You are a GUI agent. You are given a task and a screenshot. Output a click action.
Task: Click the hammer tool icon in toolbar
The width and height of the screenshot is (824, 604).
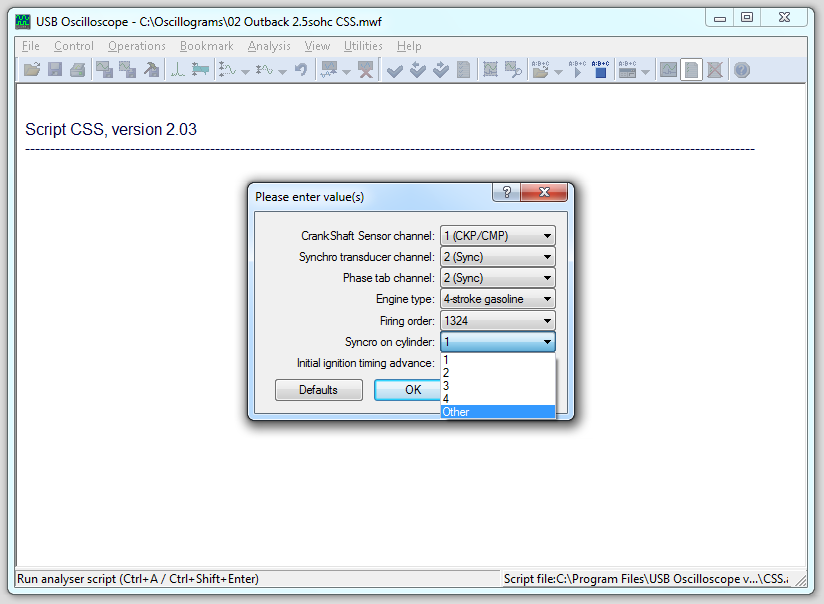[x=151, y=70]
